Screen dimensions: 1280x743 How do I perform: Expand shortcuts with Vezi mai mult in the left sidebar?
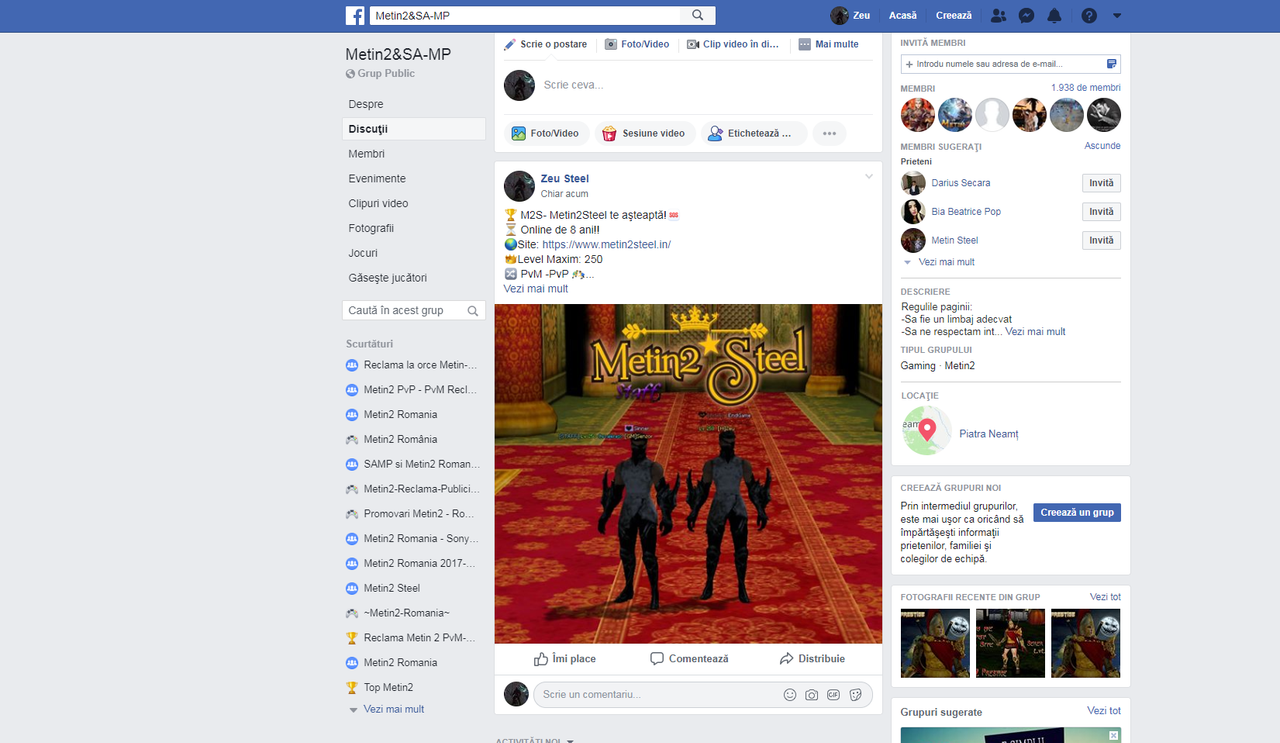point(393,709)
